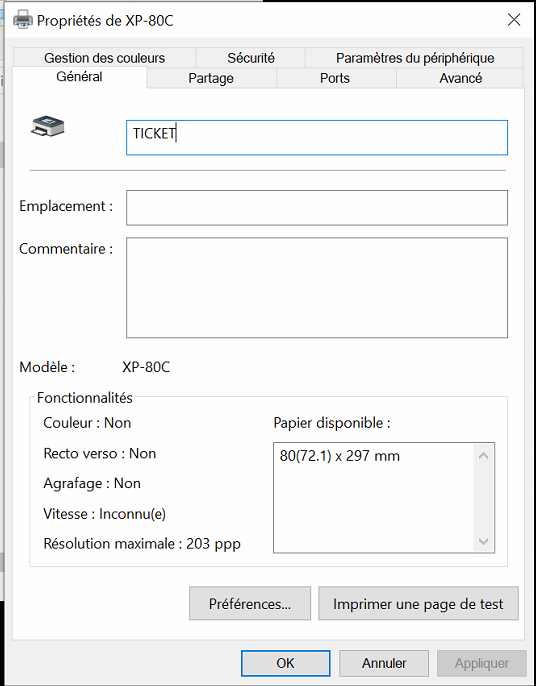Switch to the Sécurité tab
Viewport: 536px width, 686px height.
[x=251, y=58]
